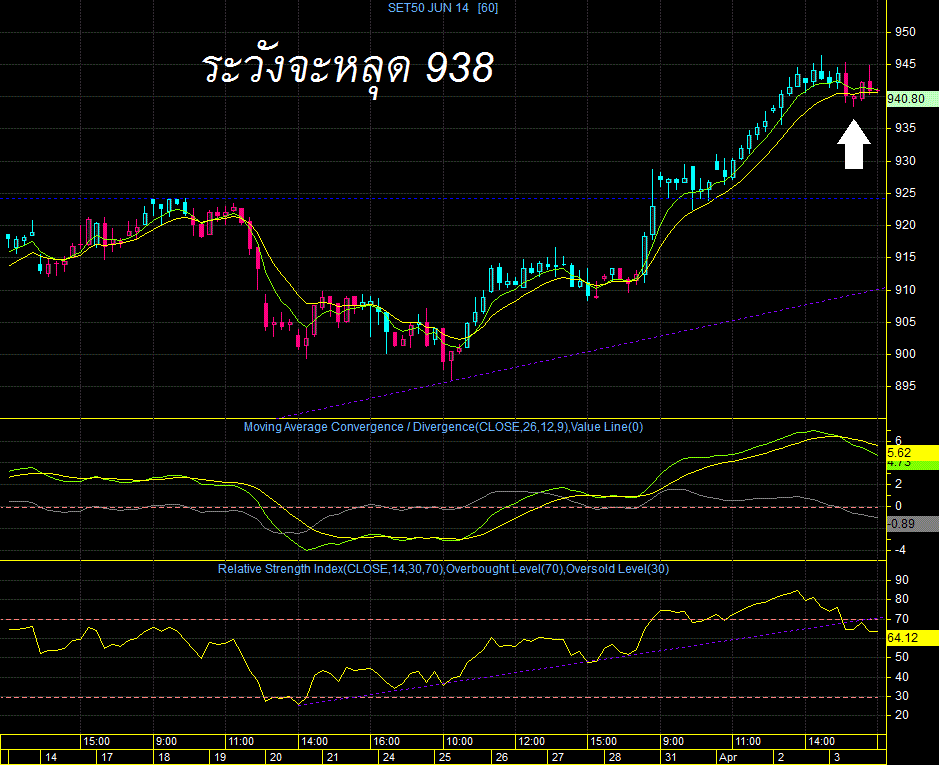Click the 10:00 time label on axis
The width and height of the screenshot is (939, 765).
pos(459,742)
